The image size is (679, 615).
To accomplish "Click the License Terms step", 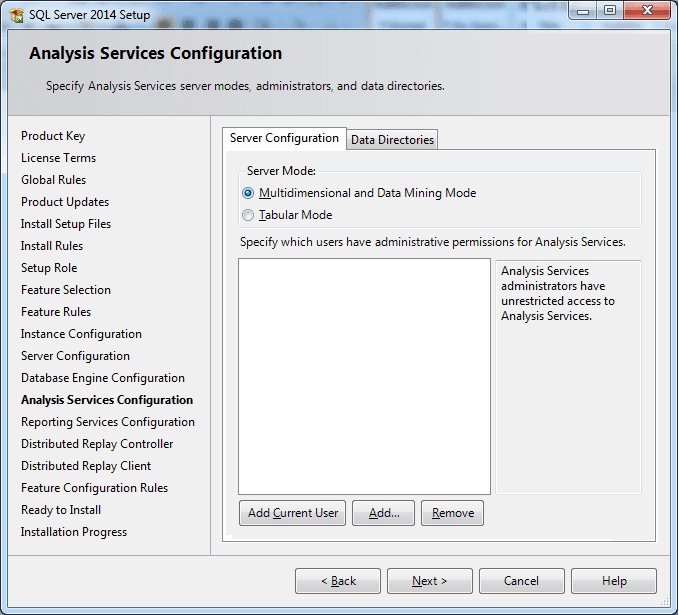I will 58,158.
